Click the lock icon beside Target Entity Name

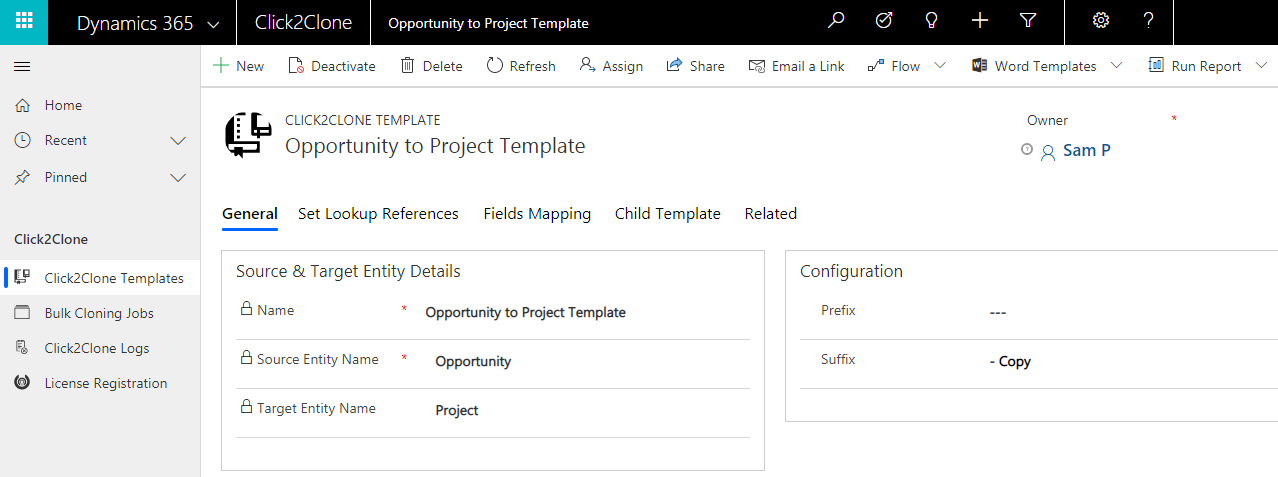(x=246, y=407)
